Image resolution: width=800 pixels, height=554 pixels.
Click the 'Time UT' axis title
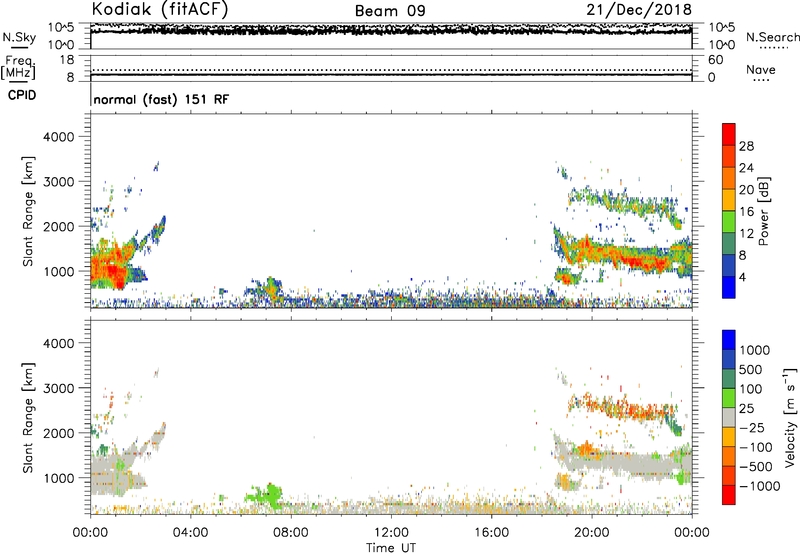[391, 548]
